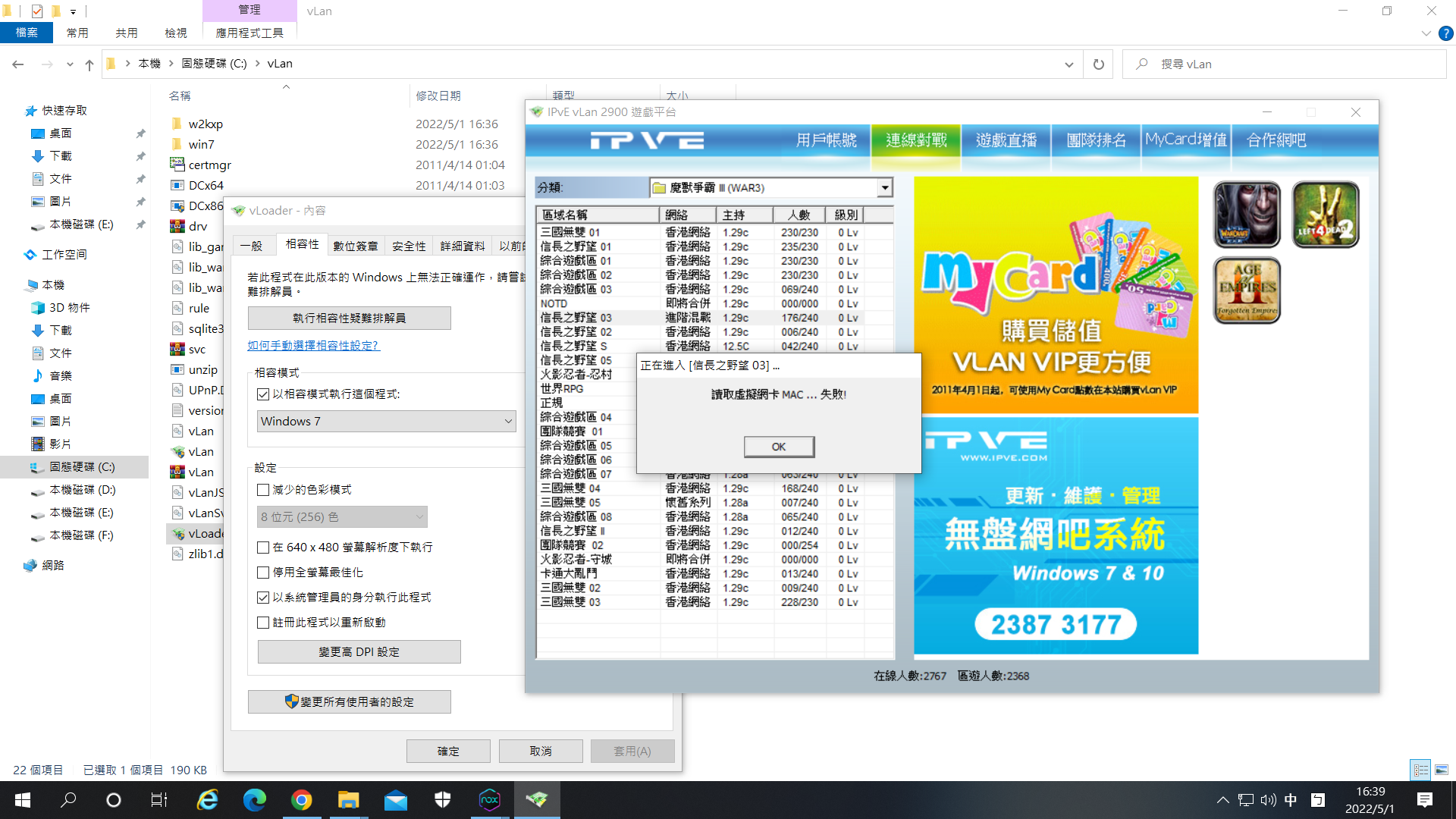Expand address bar history dropdown
The height and width of the screenshot is (819, 1456).
[x=1068, y=64]
